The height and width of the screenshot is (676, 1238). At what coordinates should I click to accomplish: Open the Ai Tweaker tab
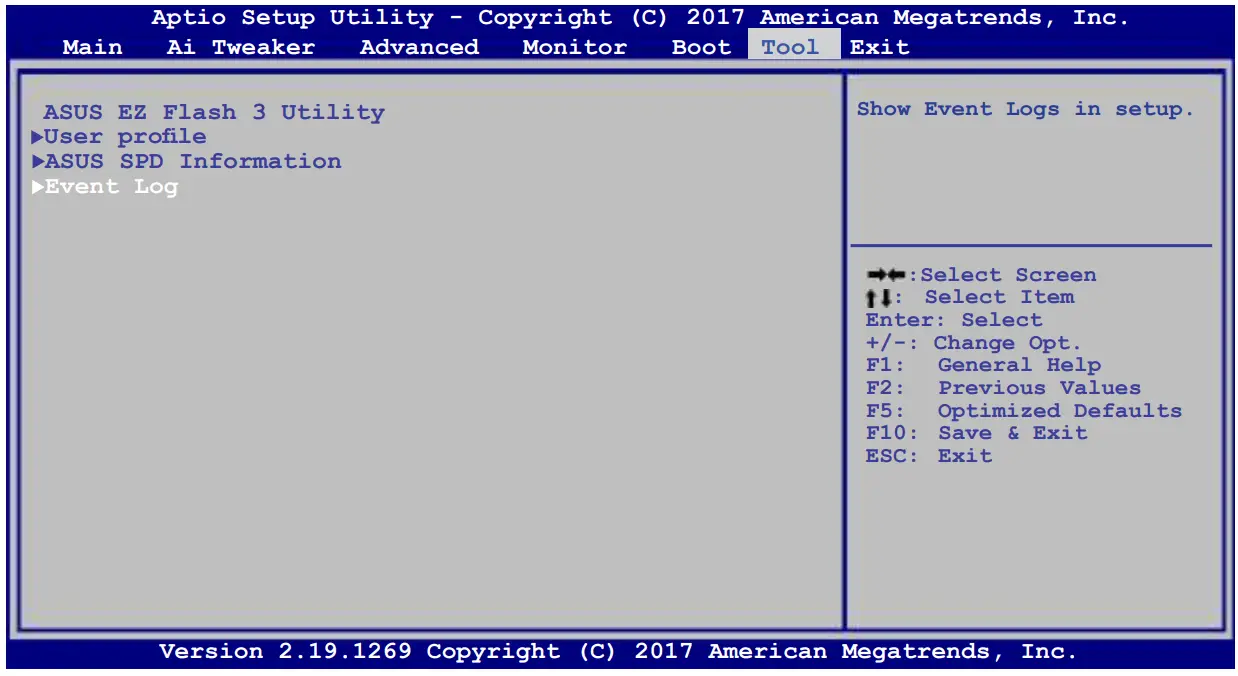(x=240, y=46)
